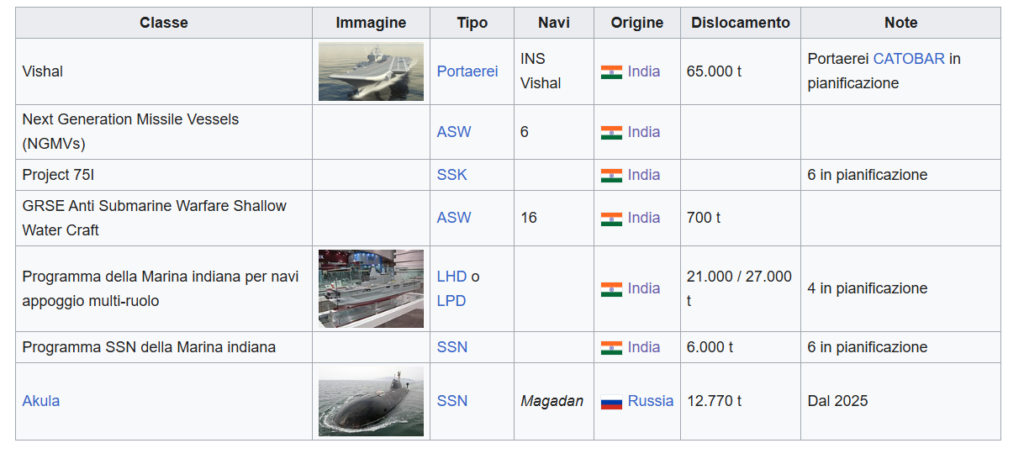Open the Akula submarine photo
This screenshot has width=1024, height=459.
(x=371, y=401)
